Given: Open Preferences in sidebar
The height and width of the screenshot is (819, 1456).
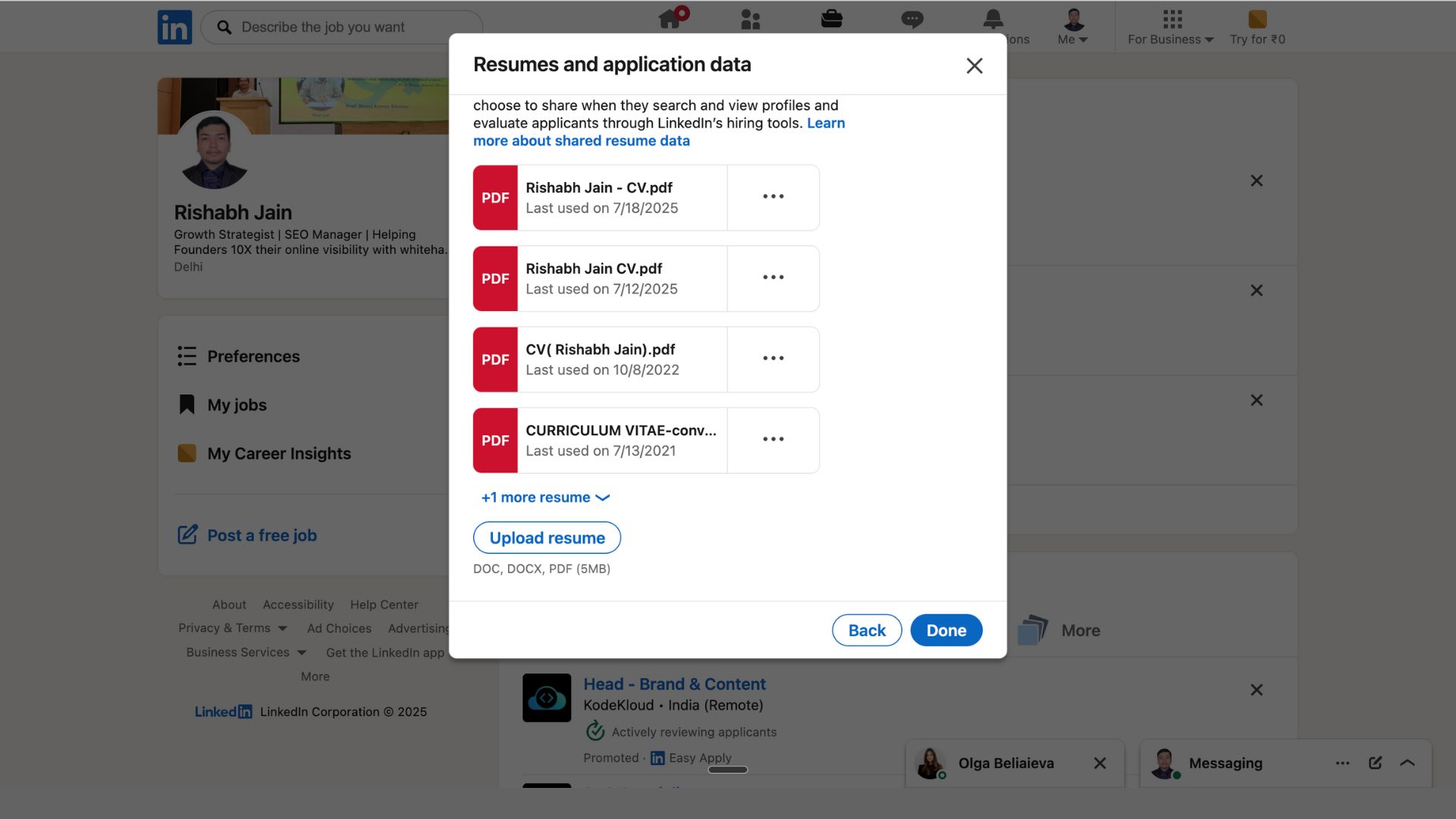Looking at the screenshot, I should [x=253, y=356].
